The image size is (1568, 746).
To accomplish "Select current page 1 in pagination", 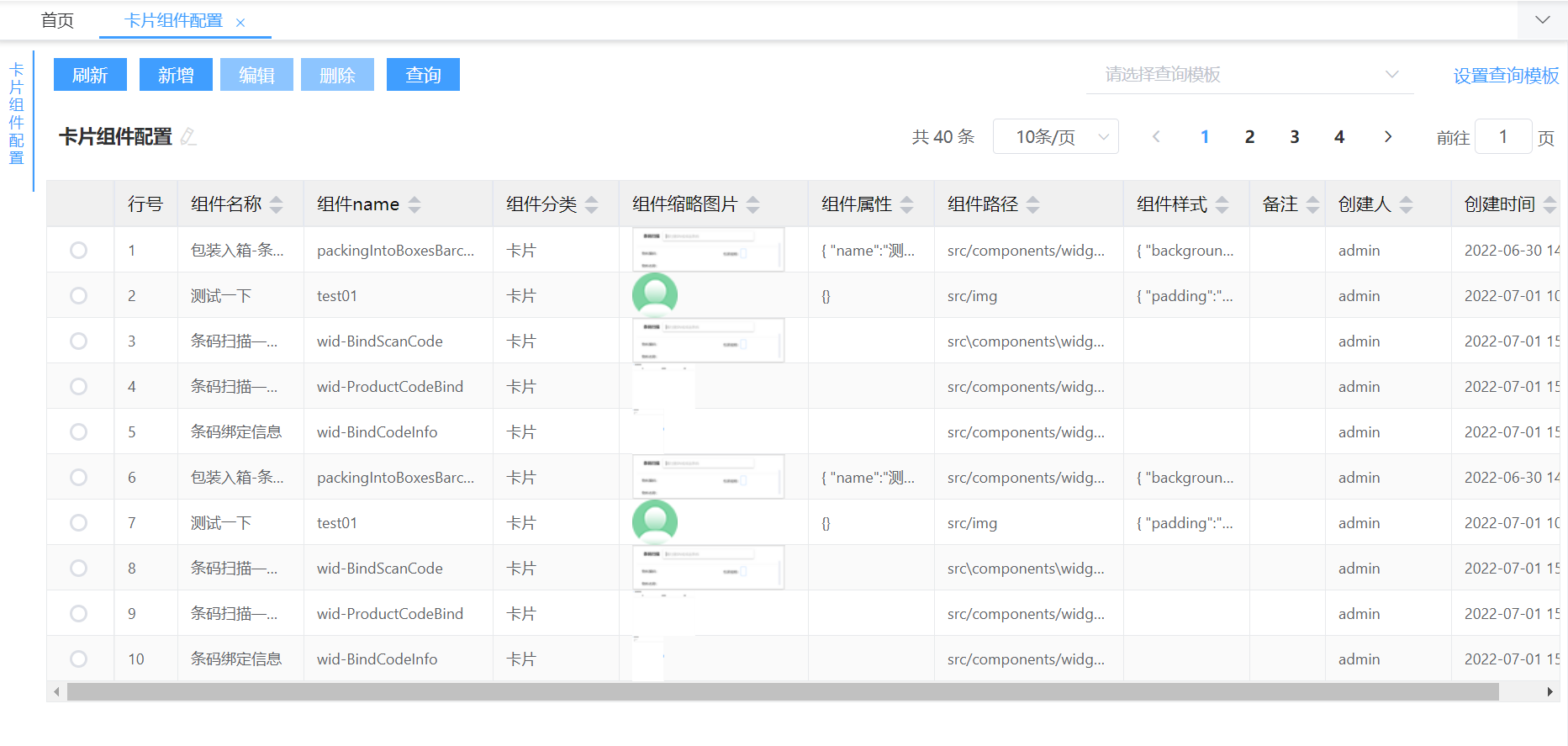I will pos(1205,136).
